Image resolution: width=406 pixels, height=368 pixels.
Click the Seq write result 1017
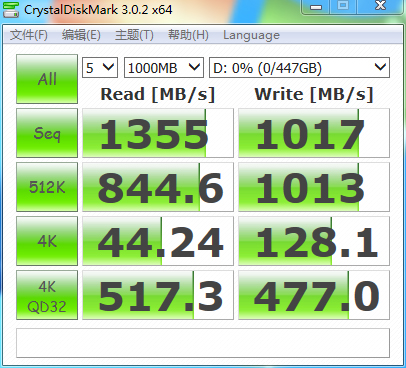point(314,133)
